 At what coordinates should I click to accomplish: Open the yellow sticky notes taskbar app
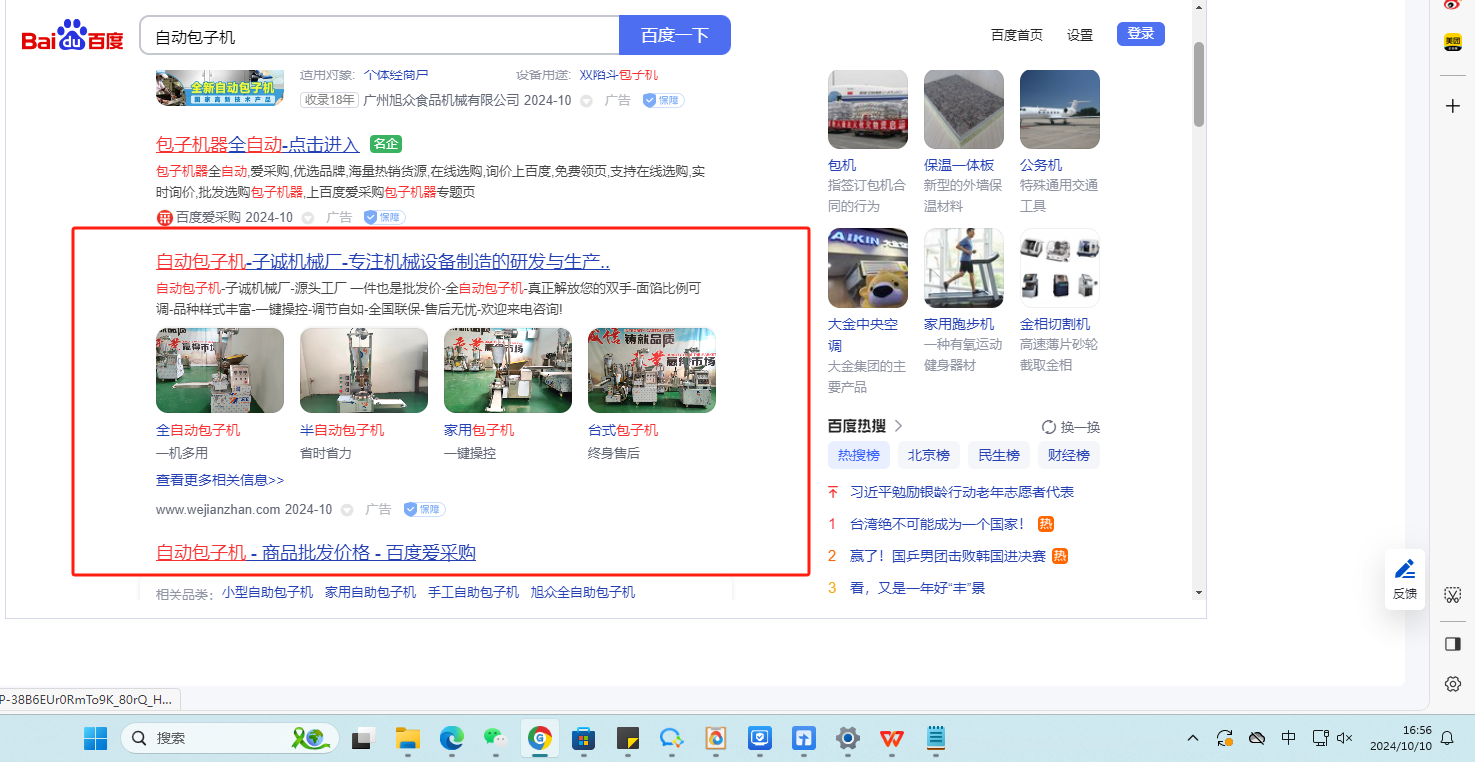[628, 738]
